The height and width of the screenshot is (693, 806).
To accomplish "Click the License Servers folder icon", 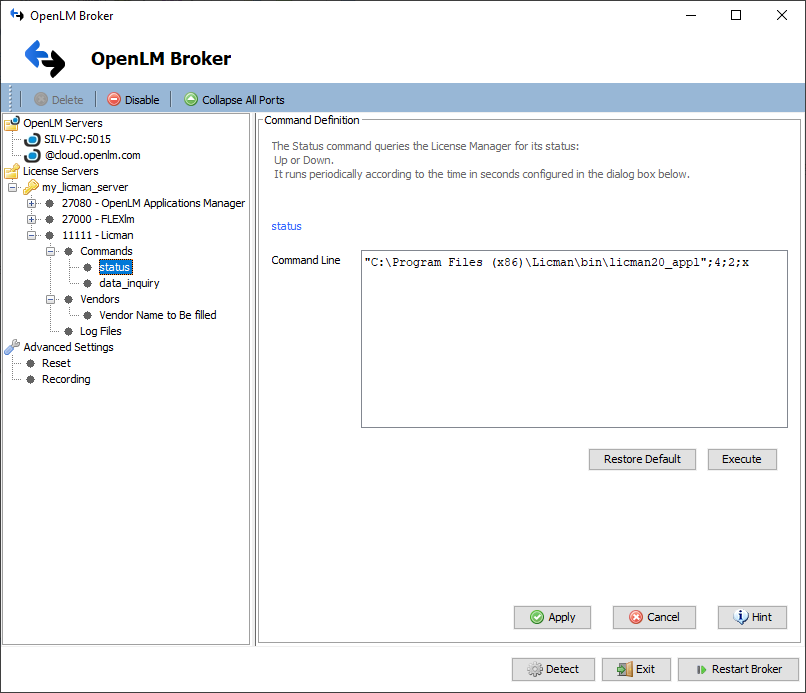I will point(12,171).
